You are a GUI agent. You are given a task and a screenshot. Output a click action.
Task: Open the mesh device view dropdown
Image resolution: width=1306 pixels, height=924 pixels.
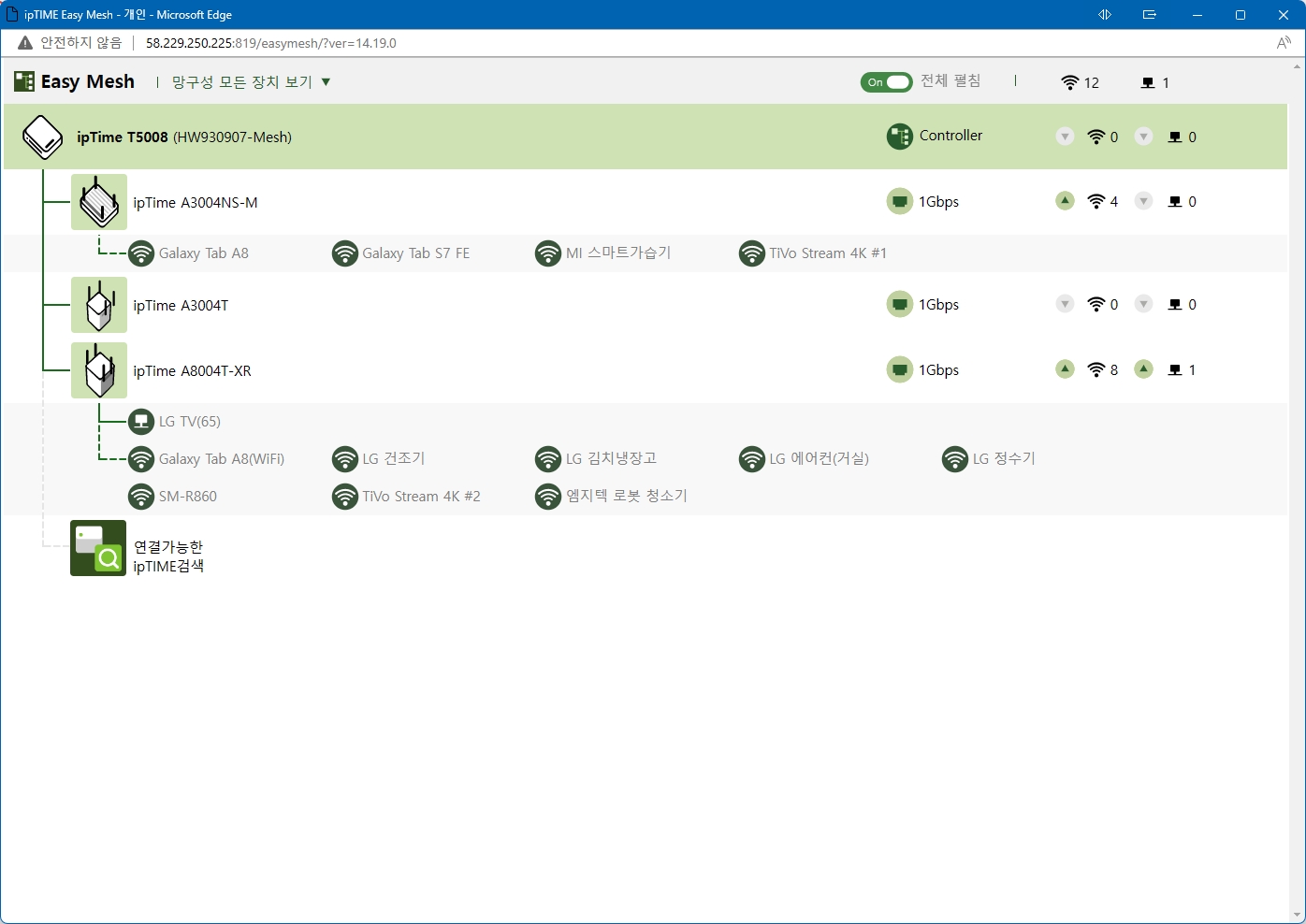coord(252,82)
